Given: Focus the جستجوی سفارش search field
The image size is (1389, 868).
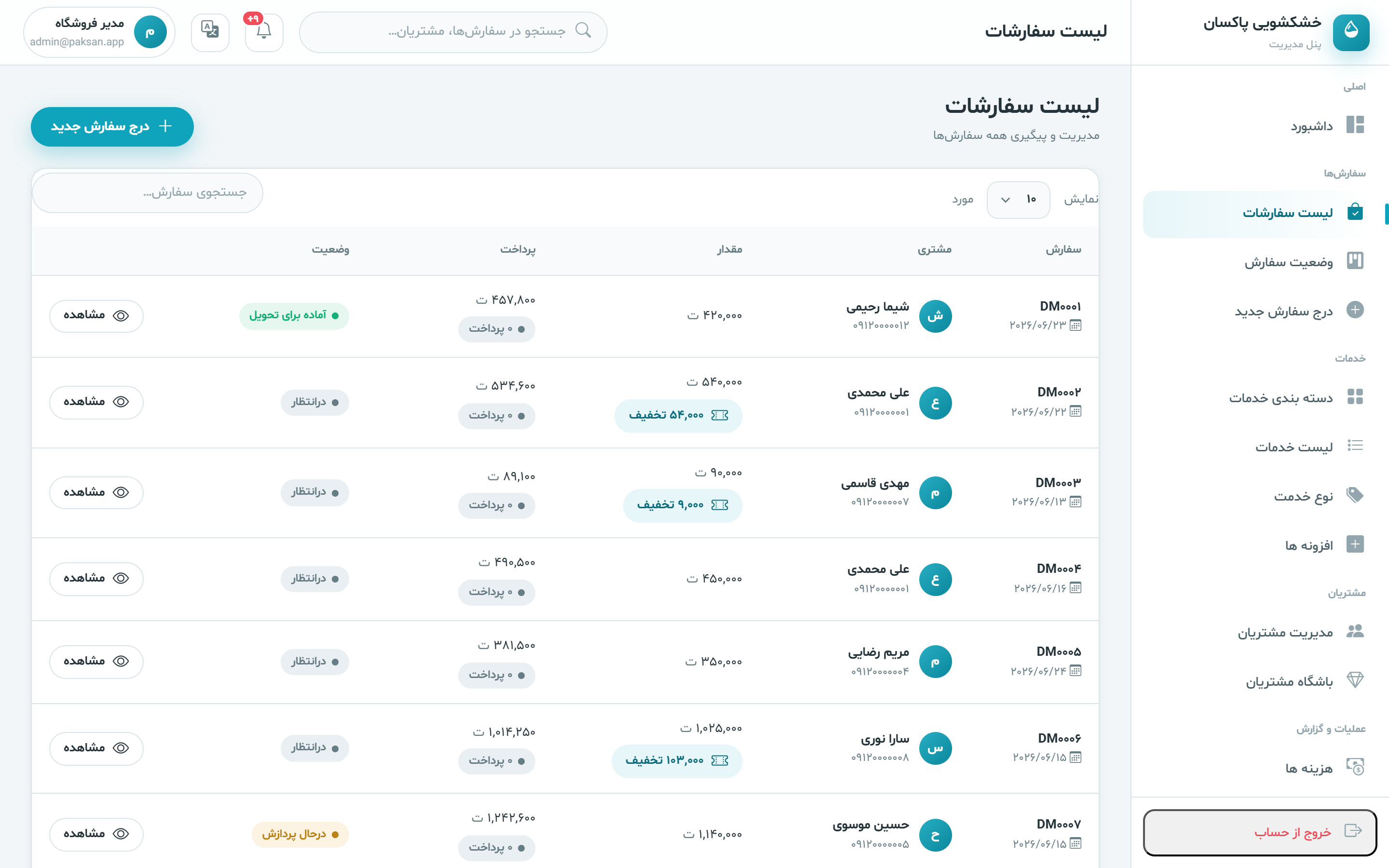Looking at the screenshot, I should pyautogui.click(x=148, y=193).
